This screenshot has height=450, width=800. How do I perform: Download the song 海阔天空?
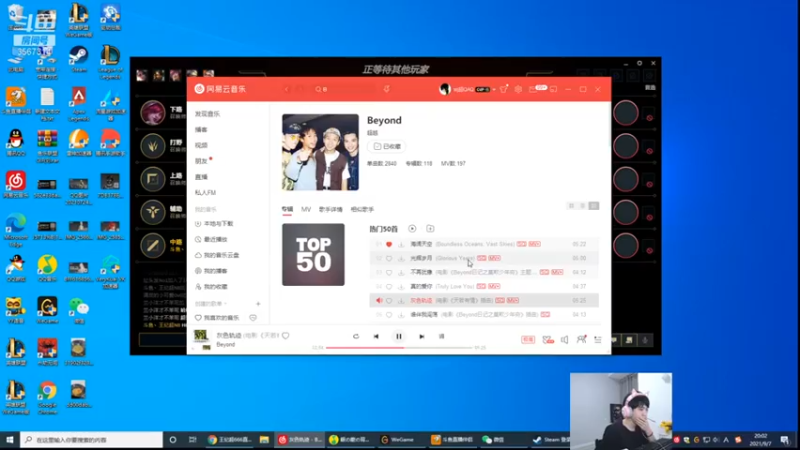[x=401, y=244]
